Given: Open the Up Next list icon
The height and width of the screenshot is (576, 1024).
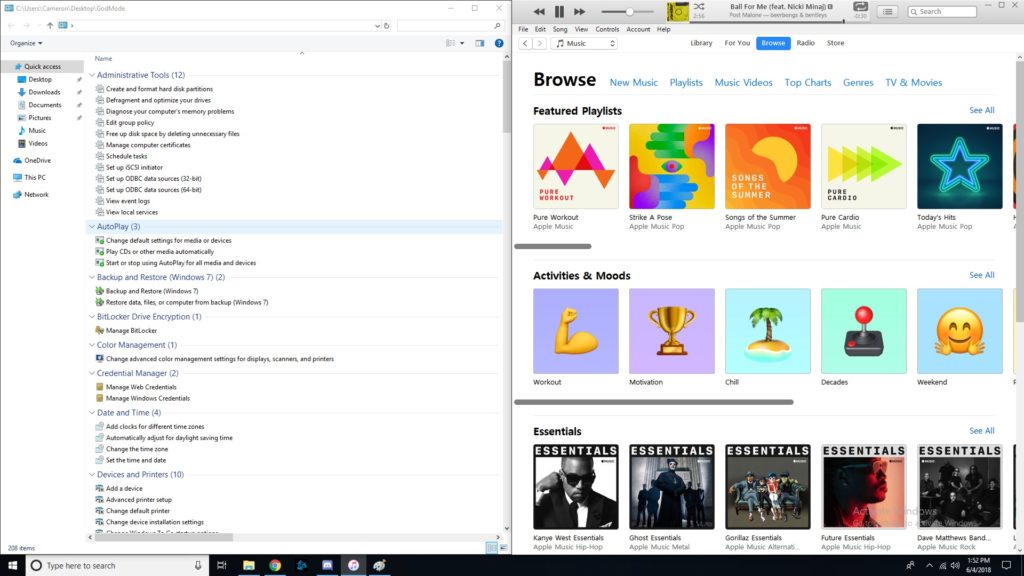Looking at the screenshot, I should (x=887, y=12).
